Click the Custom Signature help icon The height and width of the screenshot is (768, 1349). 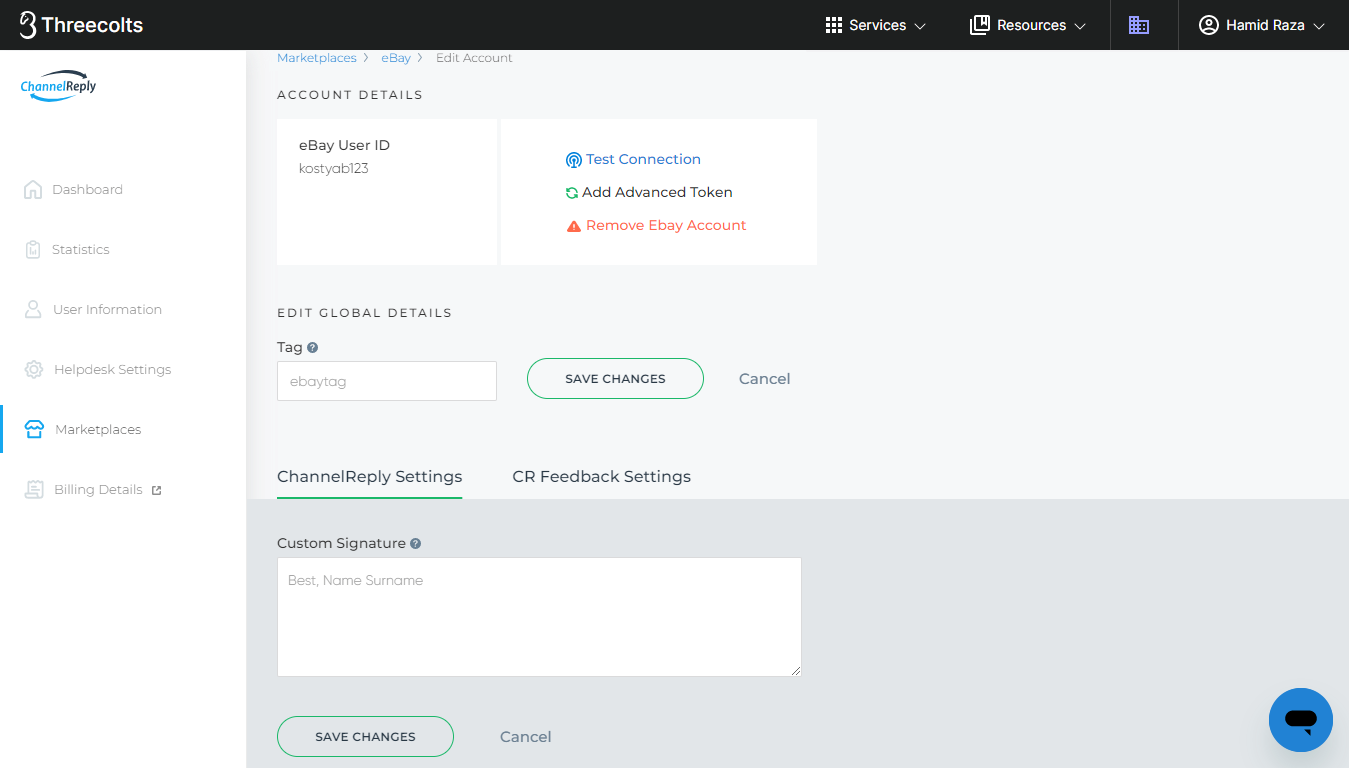click(415, 544)
